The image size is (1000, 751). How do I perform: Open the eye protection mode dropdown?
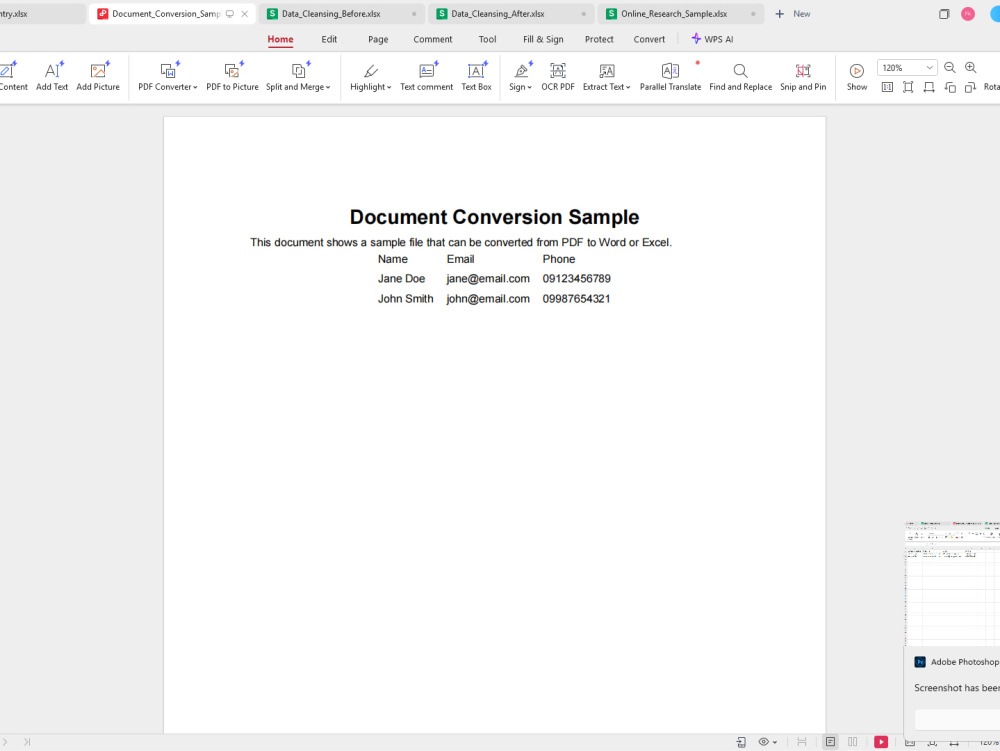(767, 741)
